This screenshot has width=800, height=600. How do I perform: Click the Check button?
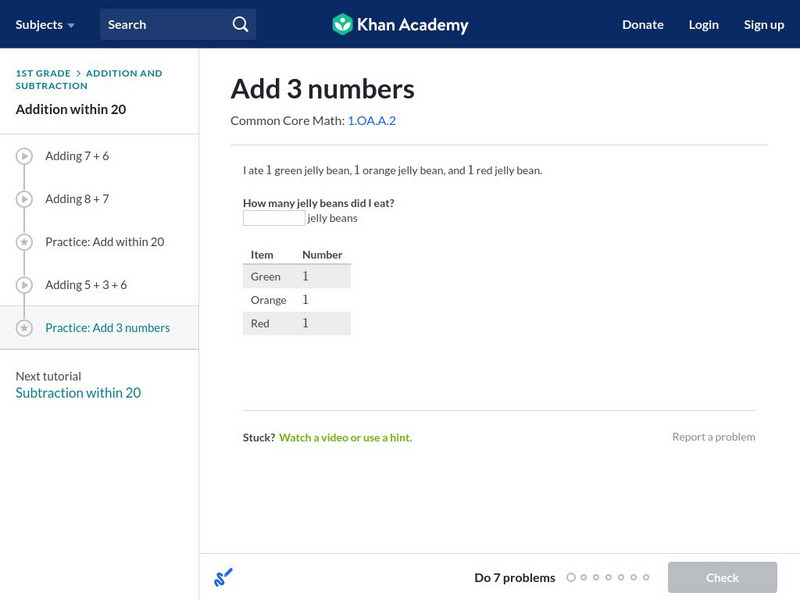point(722,577)
